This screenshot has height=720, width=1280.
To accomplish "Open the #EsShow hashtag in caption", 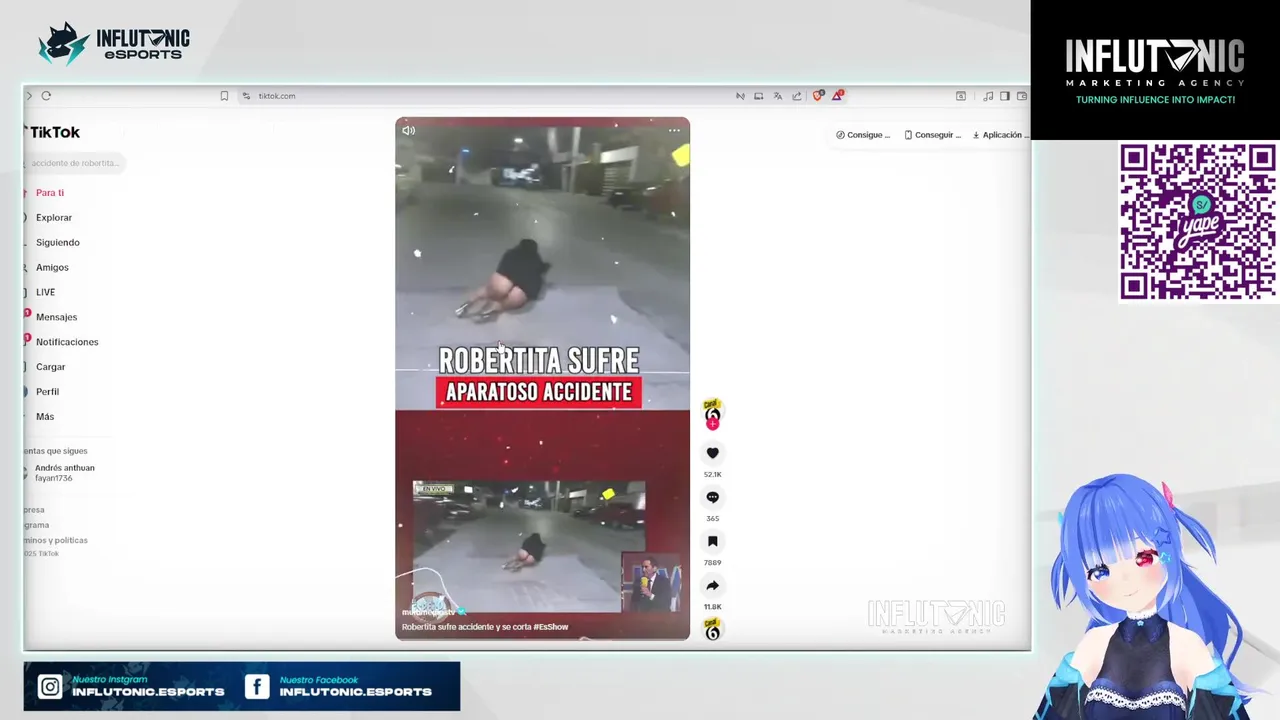I will [x=551, y=627].
